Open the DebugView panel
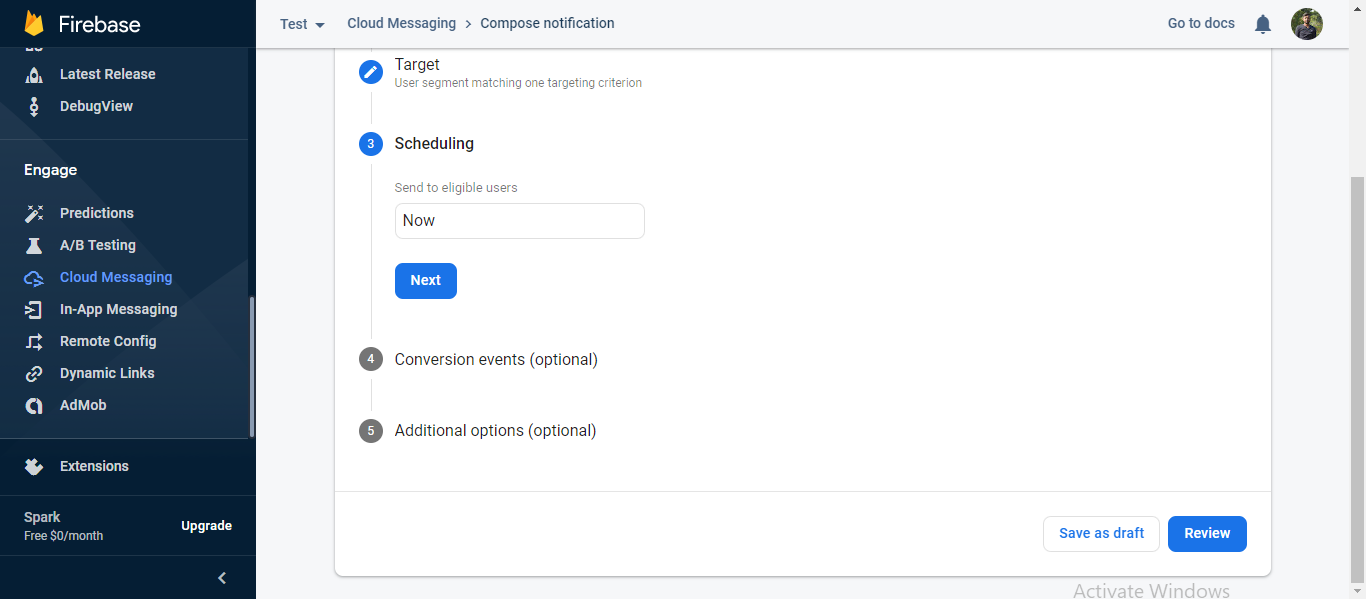Viewport: 1366px width, 599px height. (36, 106)
